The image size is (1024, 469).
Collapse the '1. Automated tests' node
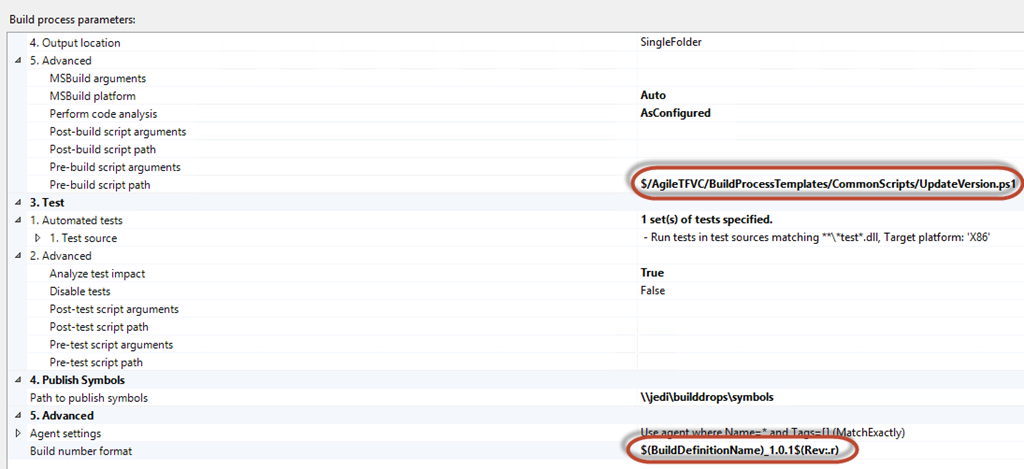20,220
